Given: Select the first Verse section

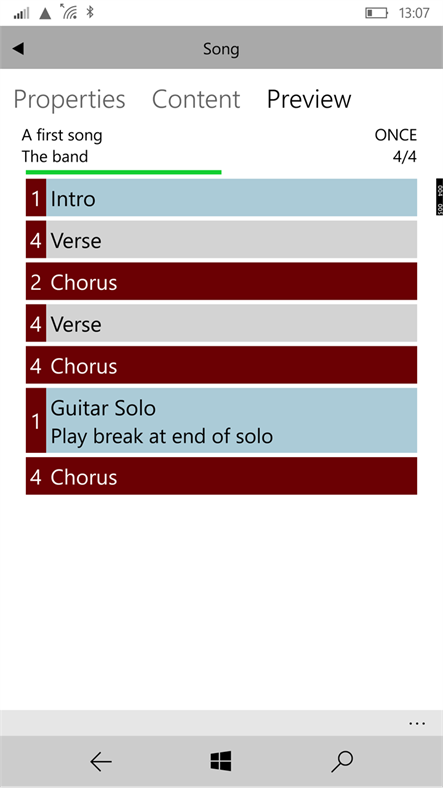Looking at the screenshot, I should click(222, 239).
